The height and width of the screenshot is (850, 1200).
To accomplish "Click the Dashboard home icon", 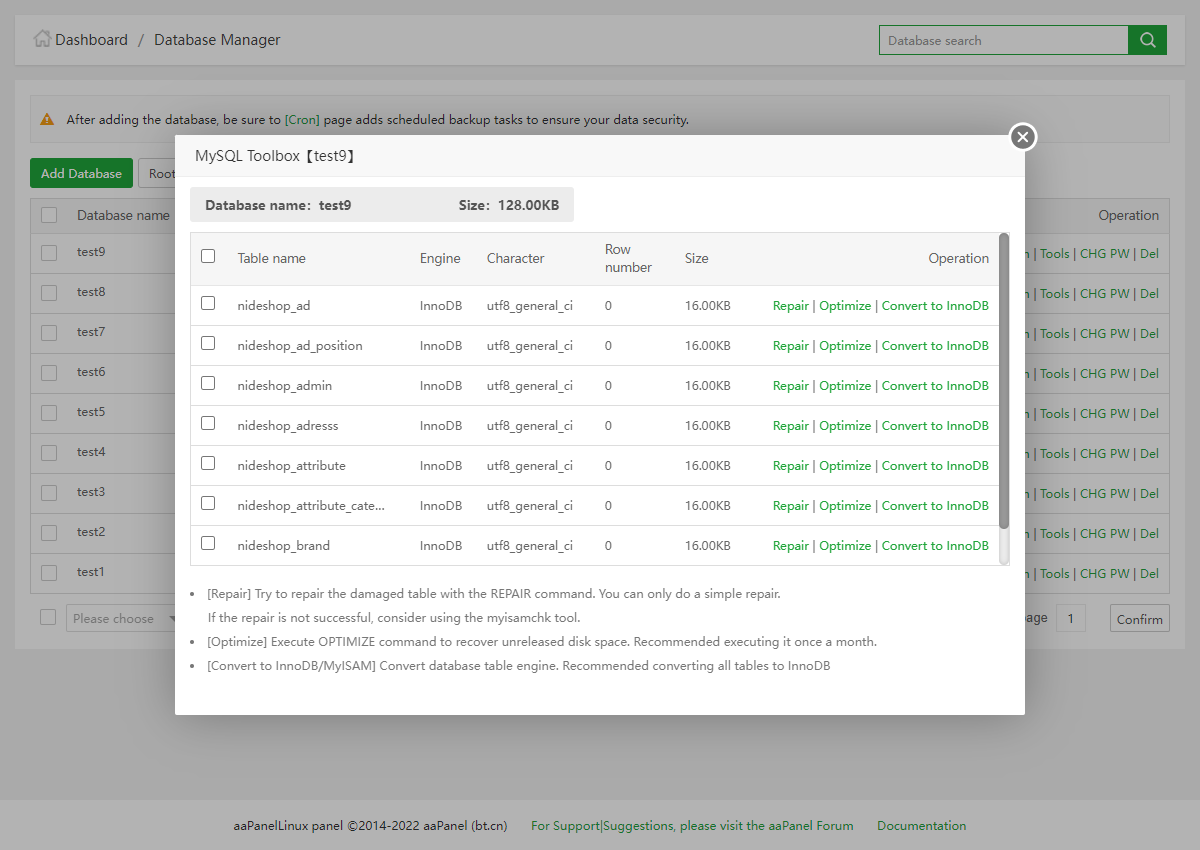I will [42, 39].
